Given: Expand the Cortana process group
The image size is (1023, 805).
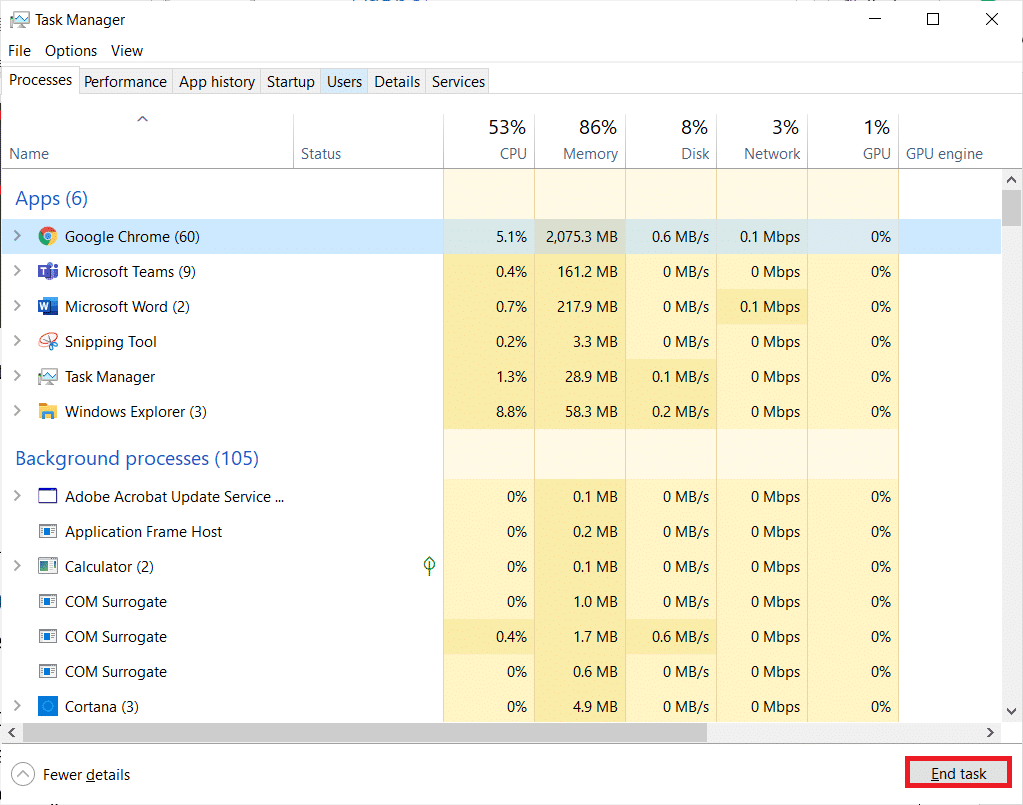Looking at the screenshot, I should [x=18, y=706].
